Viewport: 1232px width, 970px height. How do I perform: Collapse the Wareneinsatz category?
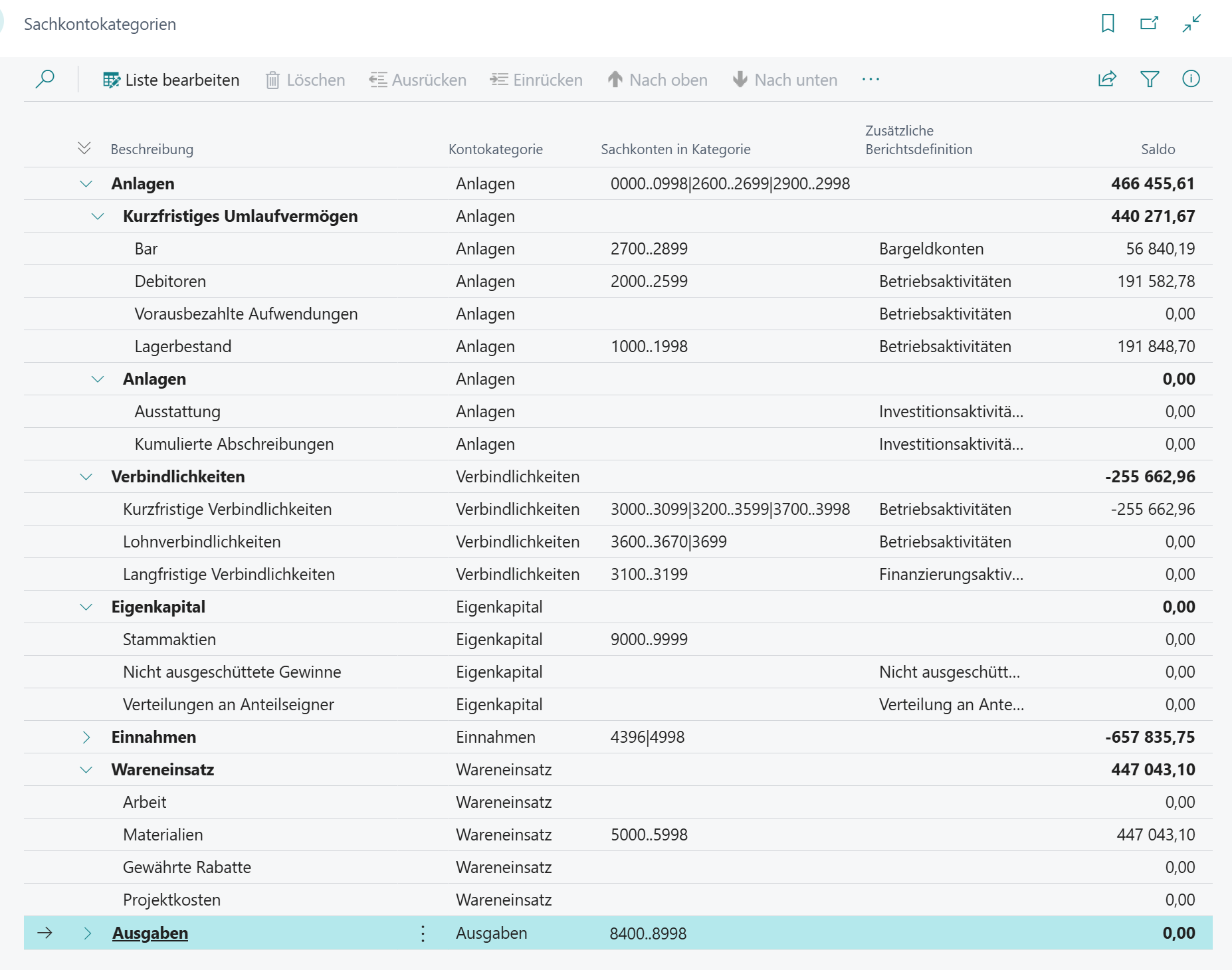tap(86, 770)
